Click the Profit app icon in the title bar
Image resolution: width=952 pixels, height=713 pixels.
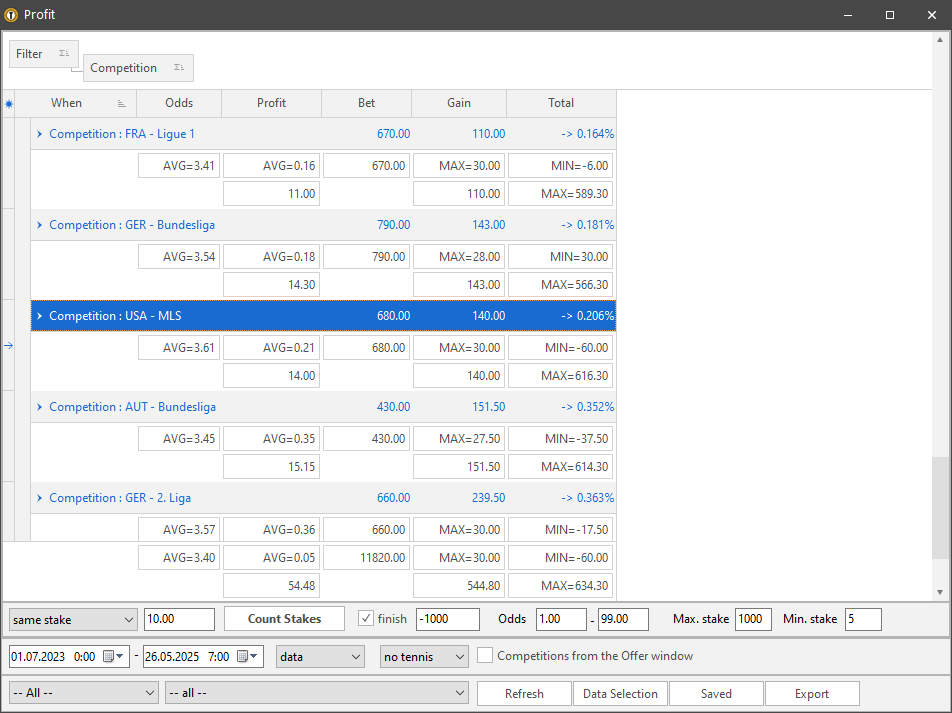click(11, 15)
